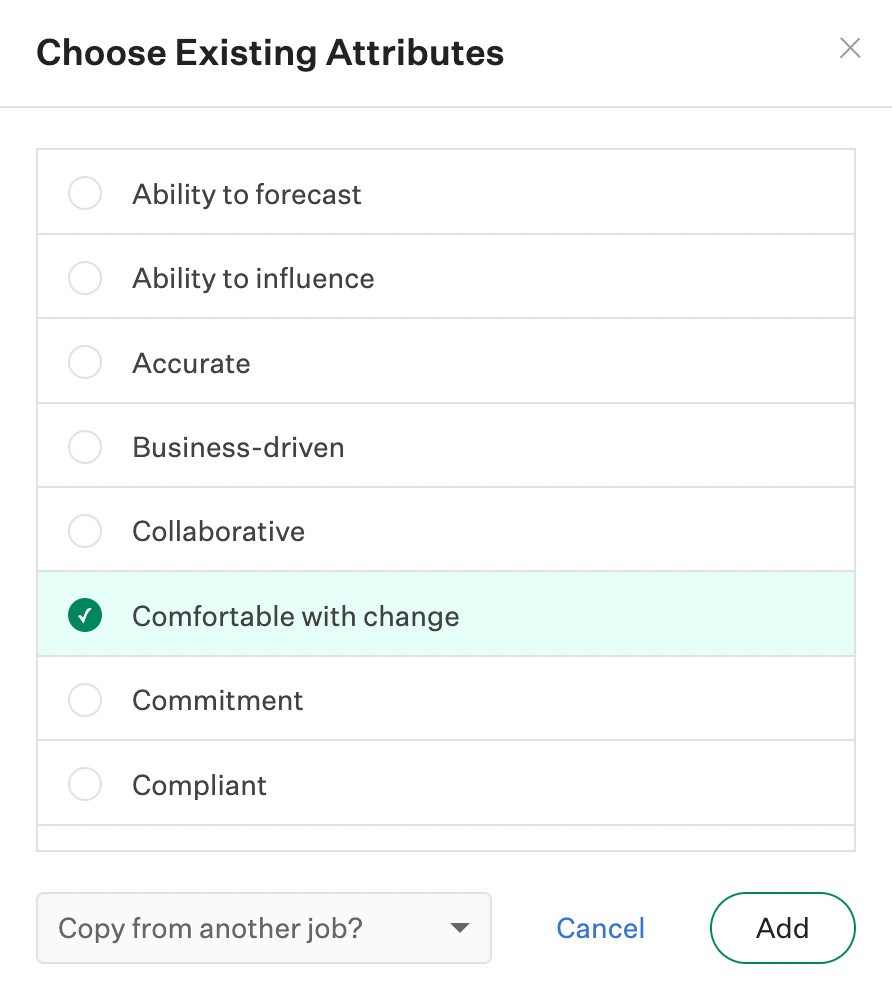Click the highlighted Comfortable with change row
This screenshot has height=1000, width=892.
coord(295,615)
